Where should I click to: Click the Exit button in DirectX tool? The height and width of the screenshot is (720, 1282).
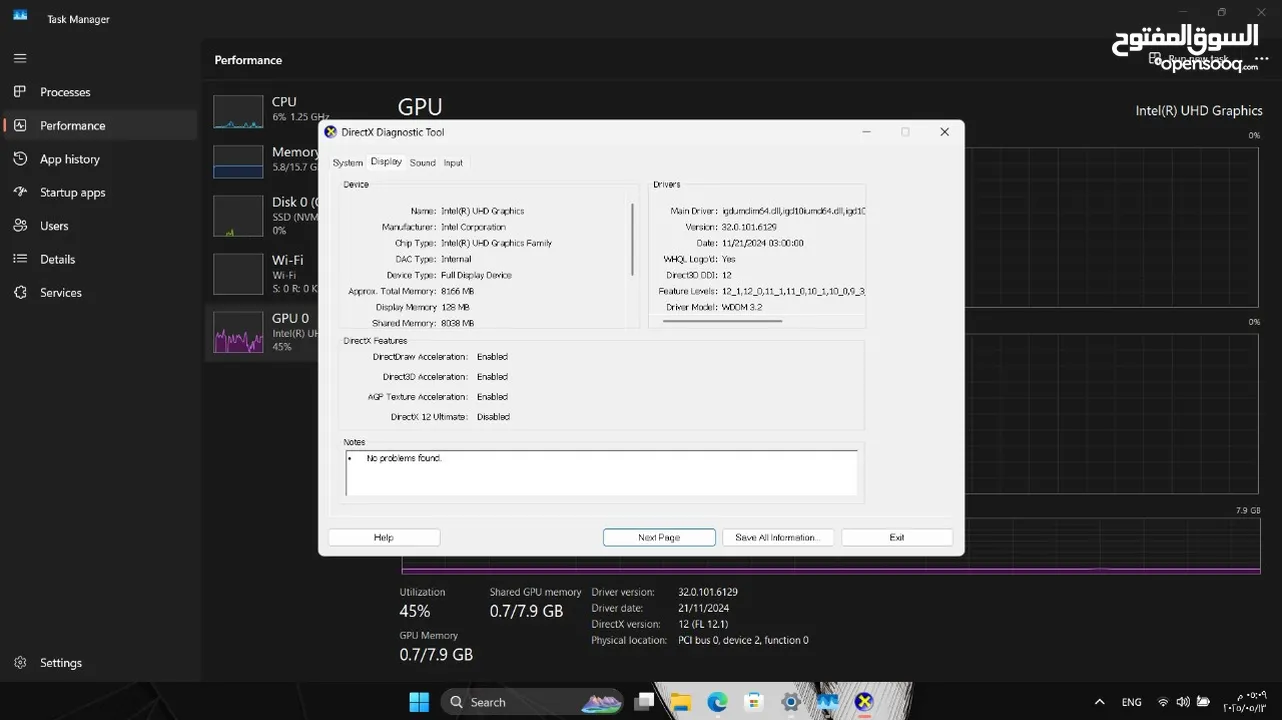897,537
